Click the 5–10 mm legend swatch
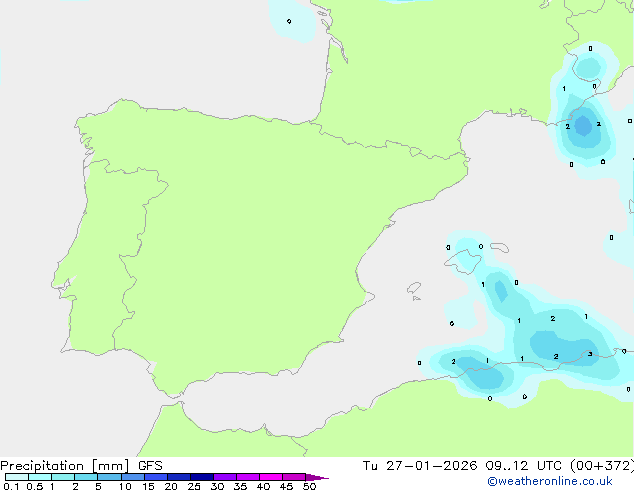This screenshot has width=634, height=490. [109, 477]
